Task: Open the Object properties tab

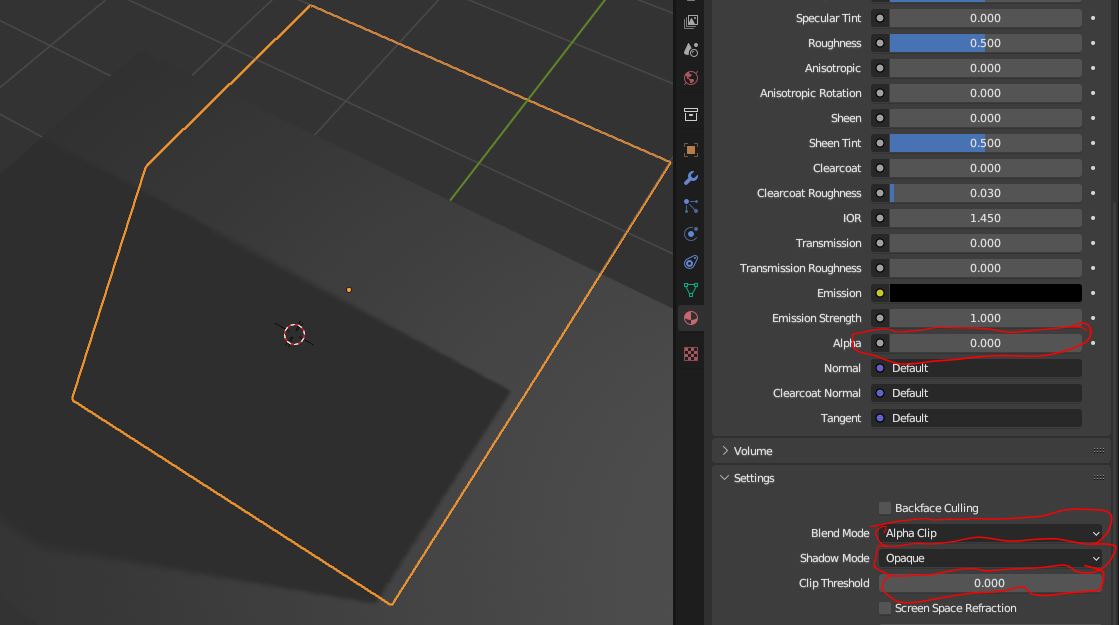Action: click(x=690, y=150)
